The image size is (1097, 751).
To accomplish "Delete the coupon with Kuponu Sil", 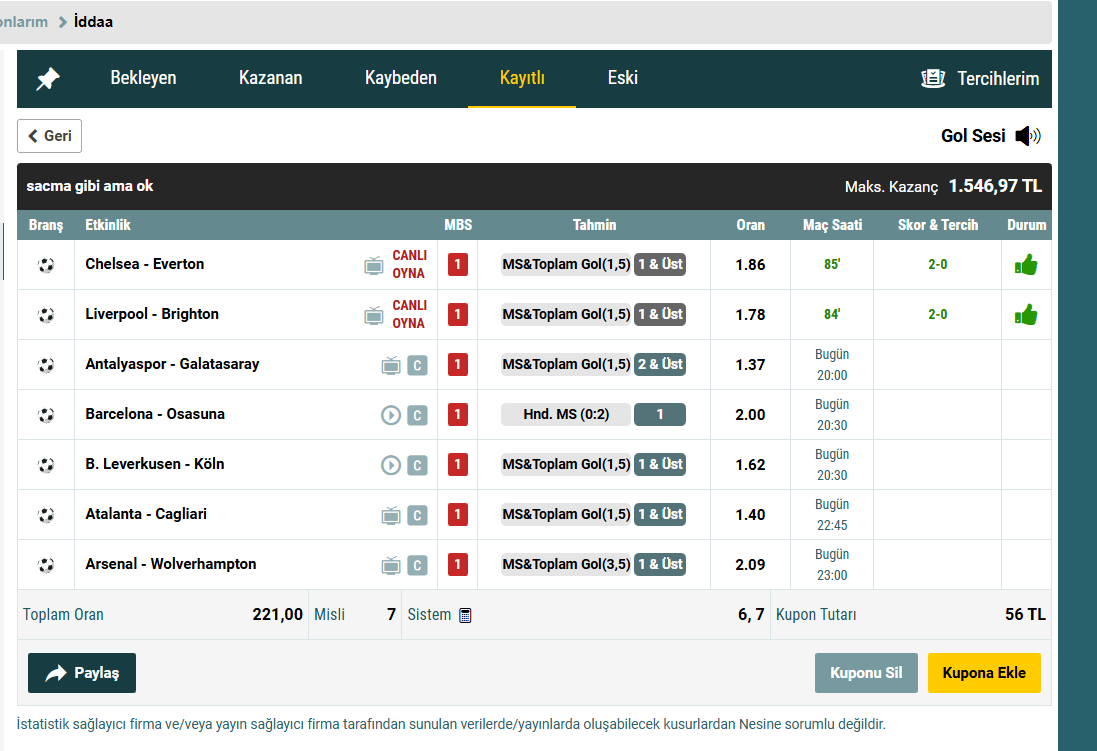I will (x=866, y=673).
